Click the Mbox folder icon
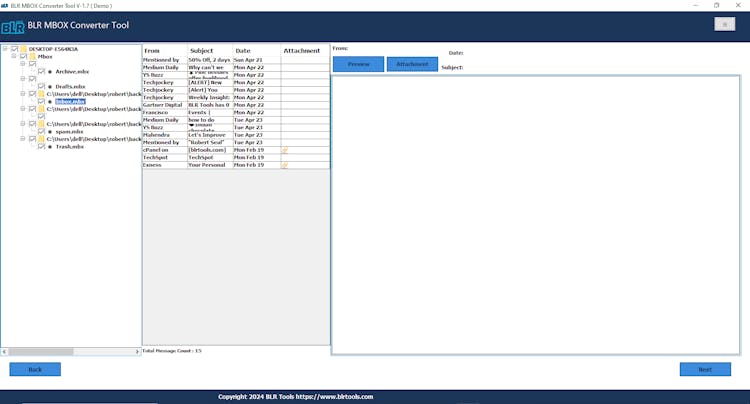 33,56
